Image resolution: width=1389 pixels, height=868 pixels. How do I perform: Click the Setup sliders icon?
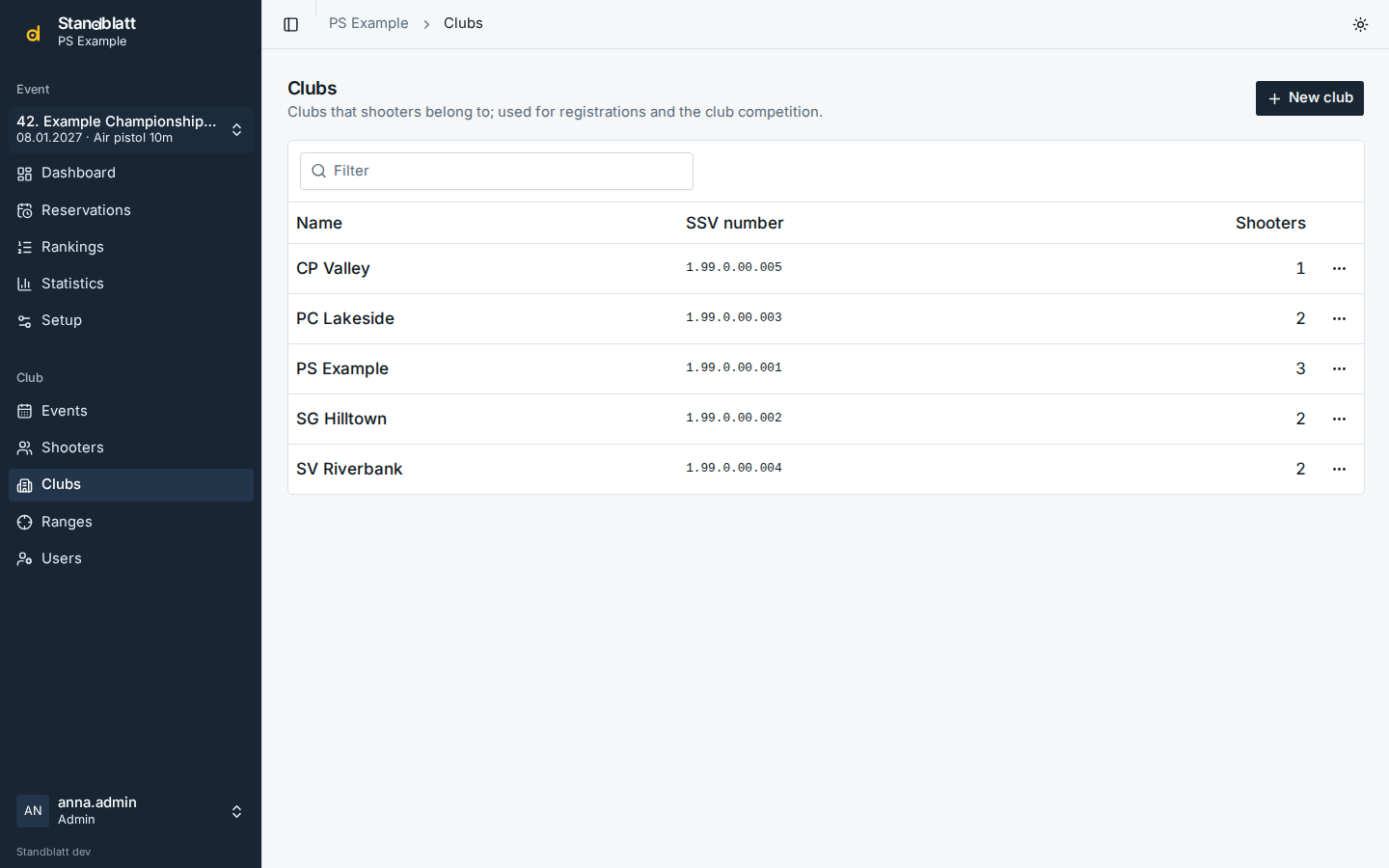tap(25, 321)
